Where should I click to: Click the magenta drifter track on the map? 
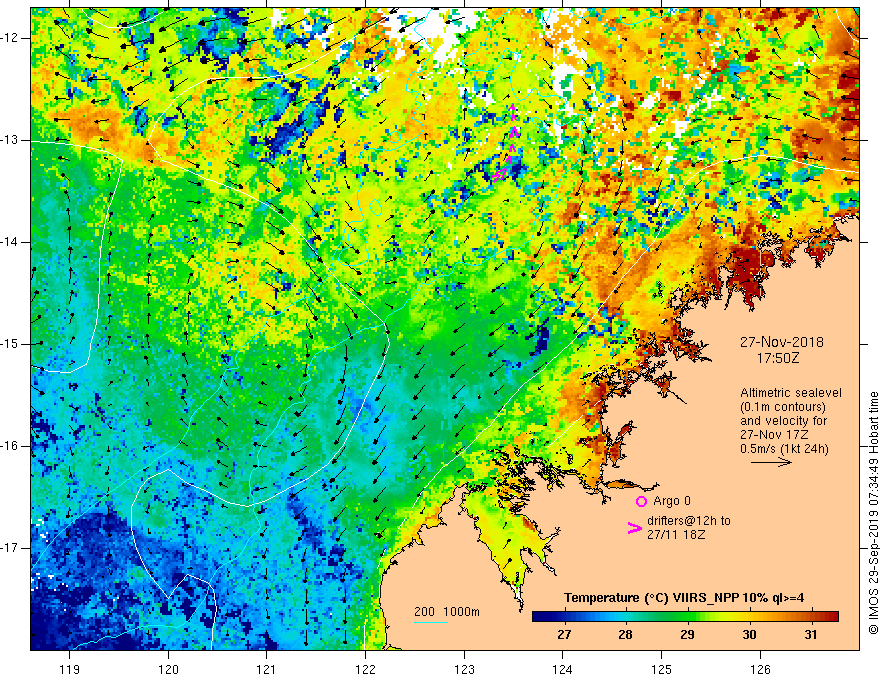(507, 143)
